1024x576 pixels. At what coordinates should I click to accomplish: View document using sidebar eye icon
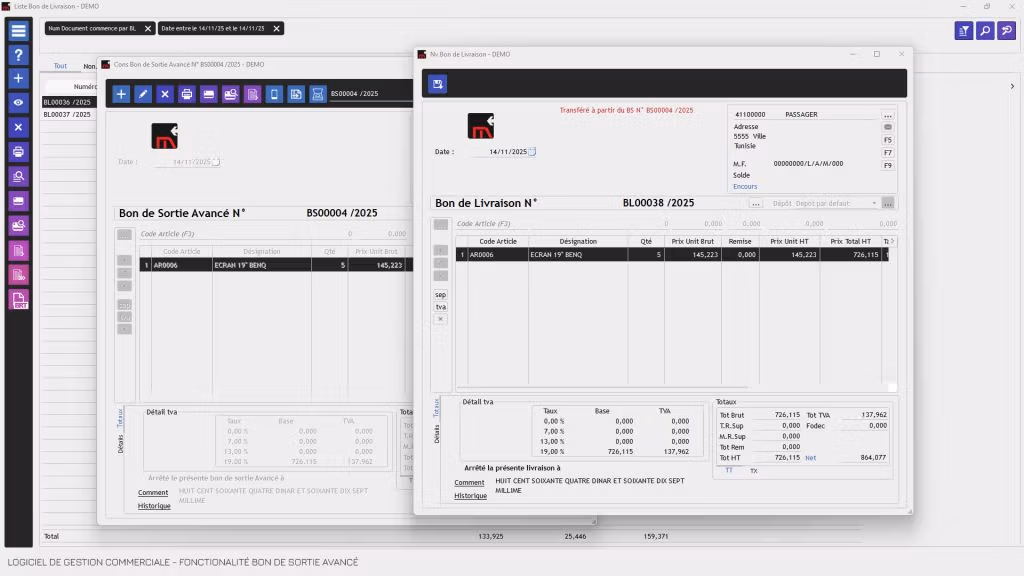point(18,103)
